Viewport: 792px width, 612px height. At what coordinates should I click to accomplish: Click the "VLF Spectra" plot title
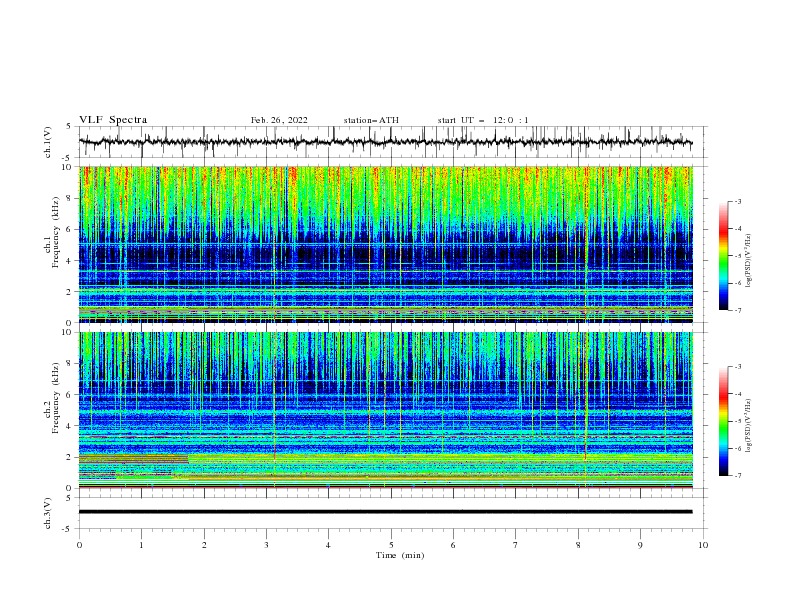113,120
